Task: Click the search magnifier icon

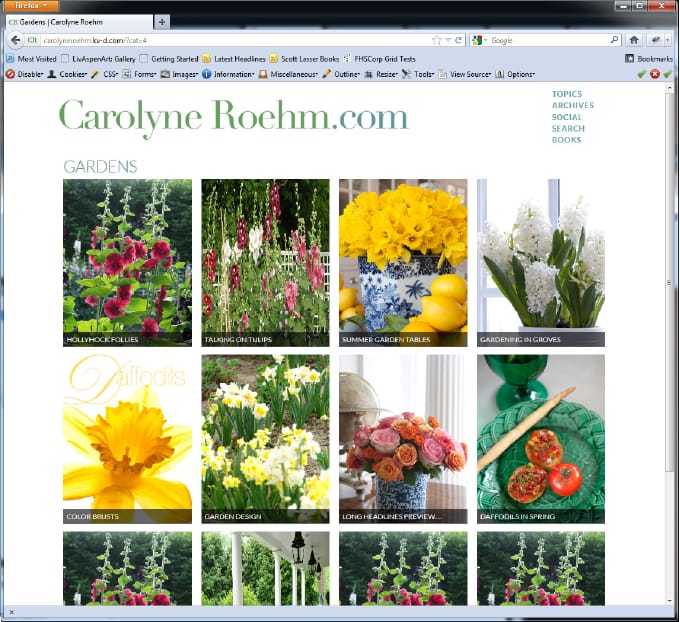Action: click(x=614, y=40)
